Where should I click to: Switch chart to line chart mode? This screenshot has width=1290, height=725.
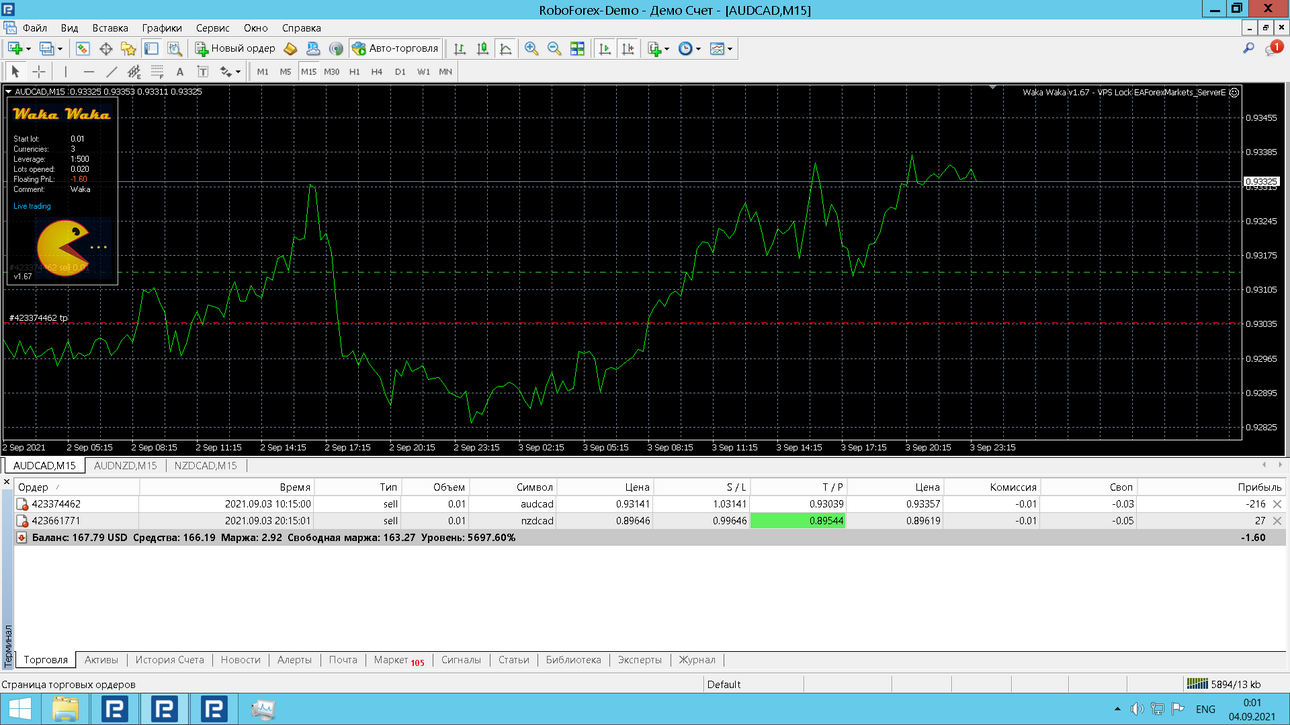pyautogui.click(x=506, y=48)
